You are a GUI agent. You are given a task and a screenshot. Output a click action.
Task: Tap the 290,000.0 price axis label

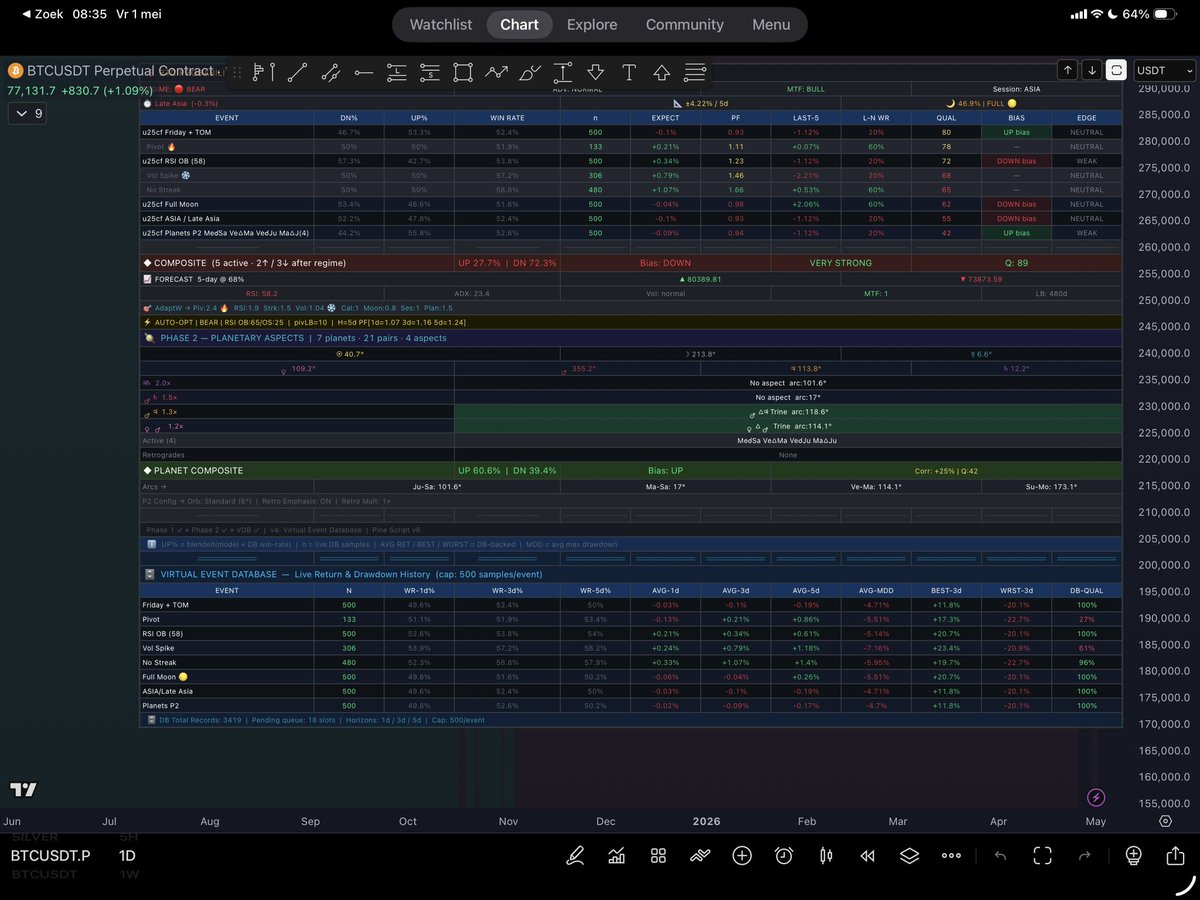(1164, 89)
